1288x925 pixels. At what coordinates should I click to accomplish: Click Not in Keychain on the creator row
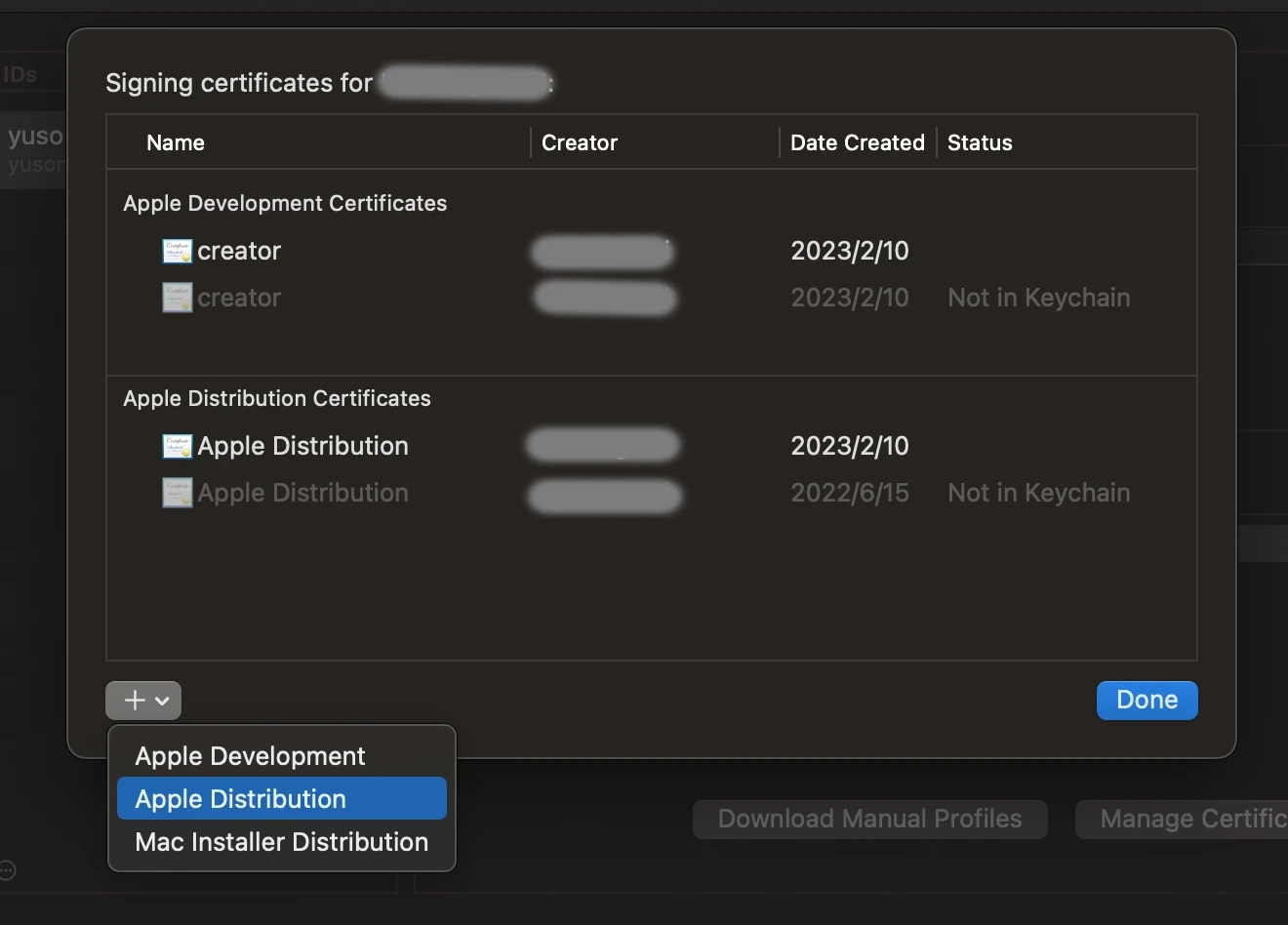(1038, 298)
